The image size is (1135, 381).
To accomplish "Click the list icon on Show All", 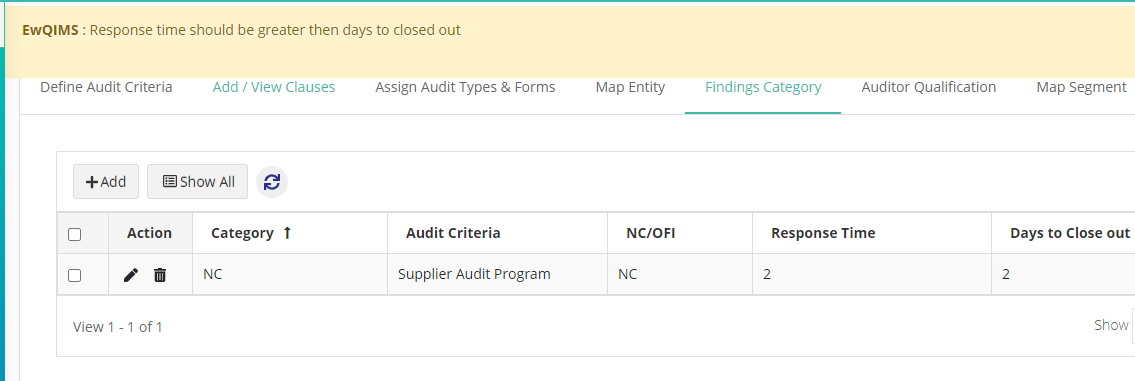I will click(x=169, y=182).
